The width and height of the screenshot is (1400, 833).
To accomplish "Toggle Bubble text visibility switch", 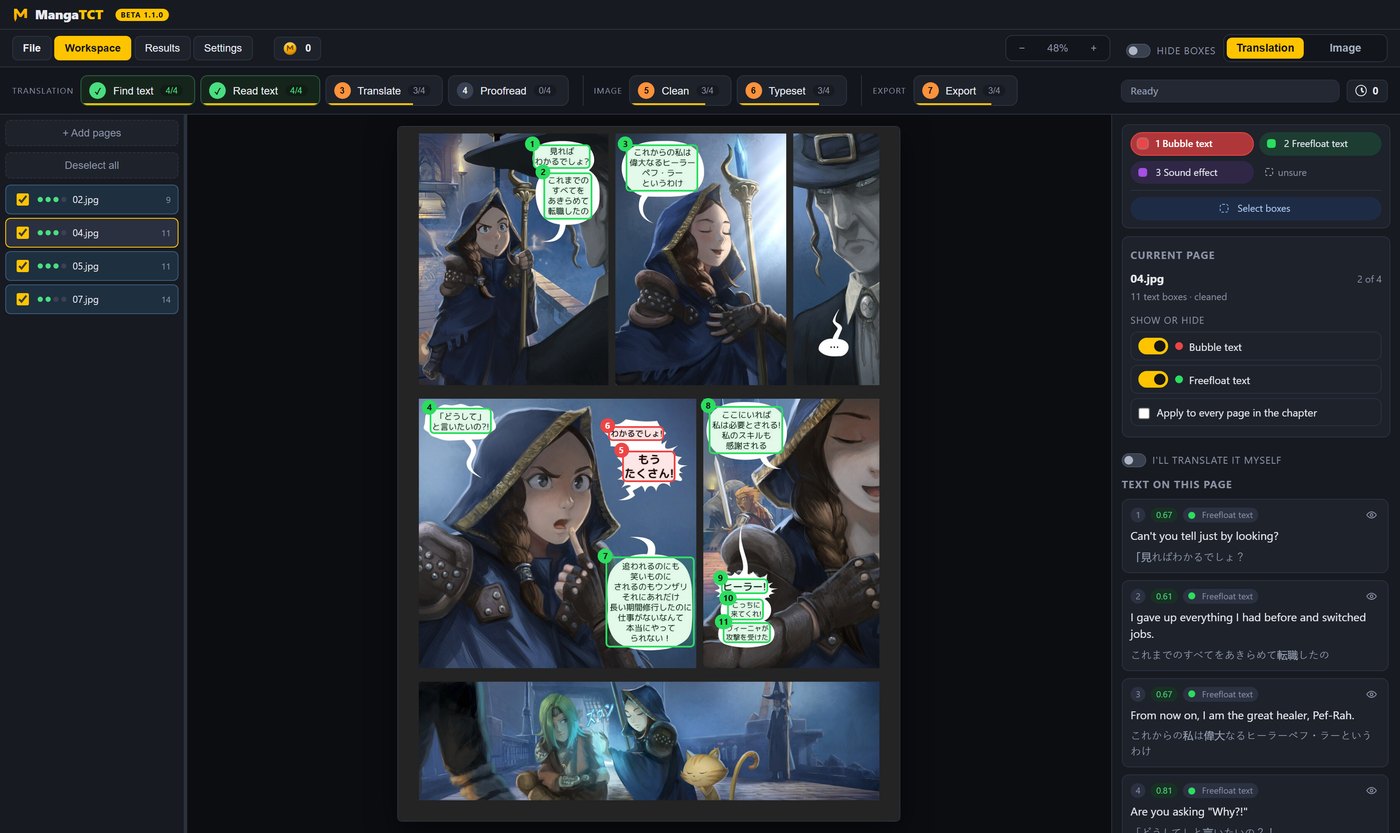I will [1153, 347].
